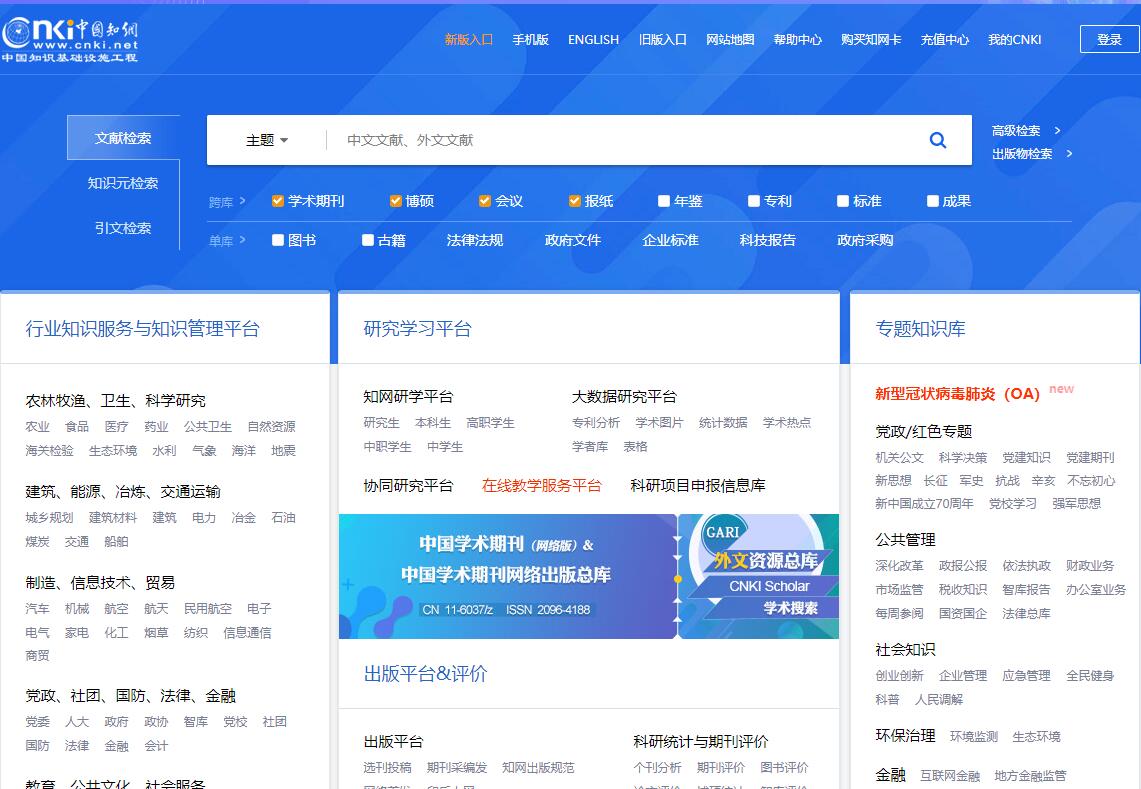Click 党委 under 党政、社团 section
Screen dimensions: 1141x789
click(37, 722)
